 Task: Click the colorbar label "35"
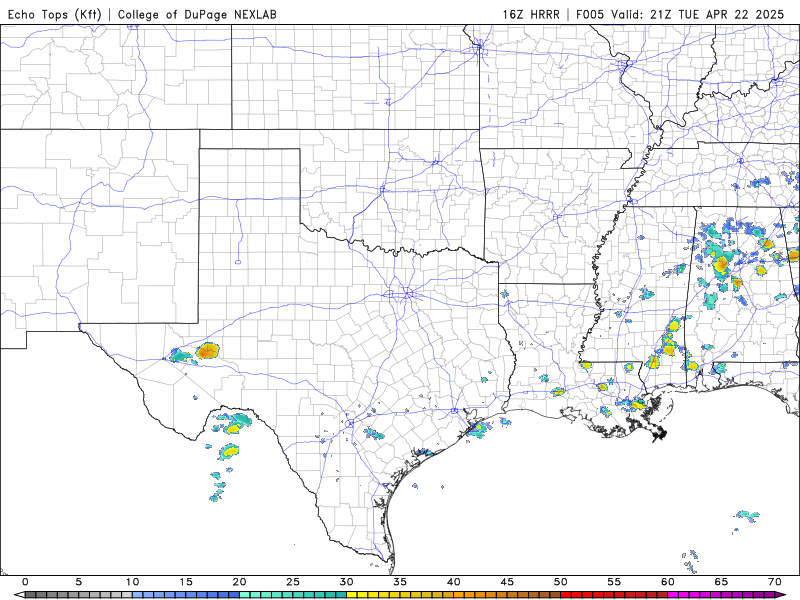click(x=400, y=582)
